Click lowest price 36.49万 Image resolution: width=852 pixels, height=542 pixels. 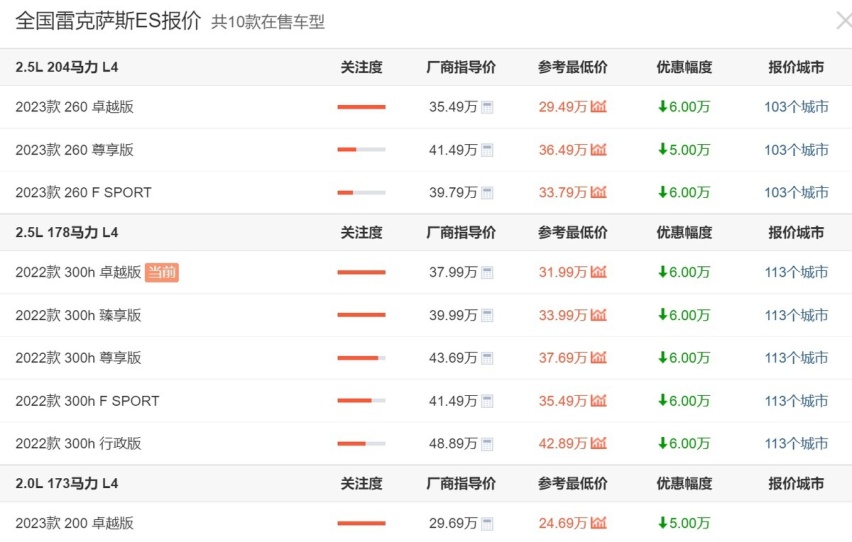pos(563,150)
